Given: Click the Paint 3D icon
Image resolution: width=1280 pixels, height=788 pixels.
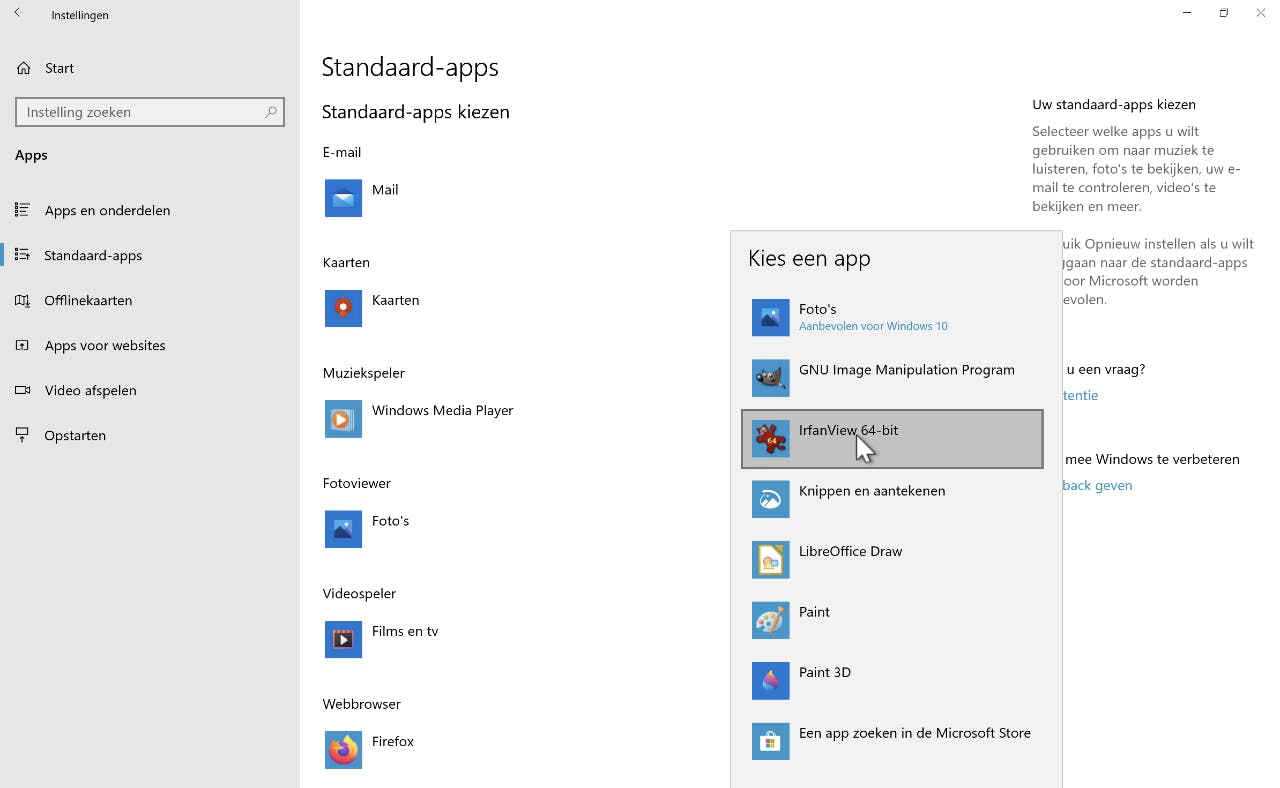Looking at the screenshot, I should point(770,681).
